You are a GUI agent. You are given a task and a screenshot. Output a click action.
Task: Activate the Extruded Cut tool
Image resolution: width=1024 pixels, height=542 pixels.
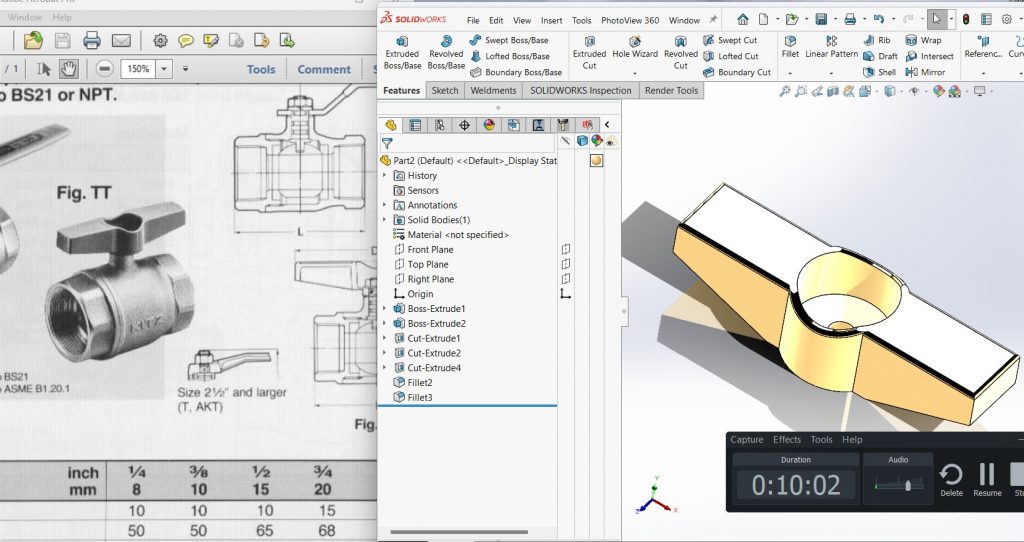(x=590, y=53)
